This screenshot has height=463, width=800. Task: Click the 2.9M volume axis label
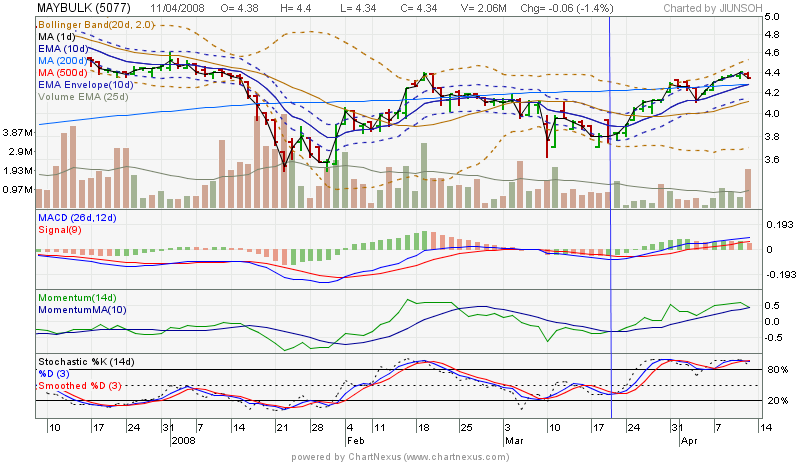[20, 152]
